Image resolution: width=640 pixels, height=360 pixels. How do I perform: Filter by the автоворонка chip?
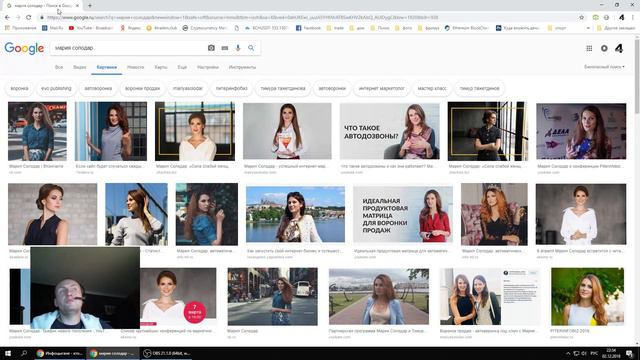pyautogui.click(x=98, y=88)
